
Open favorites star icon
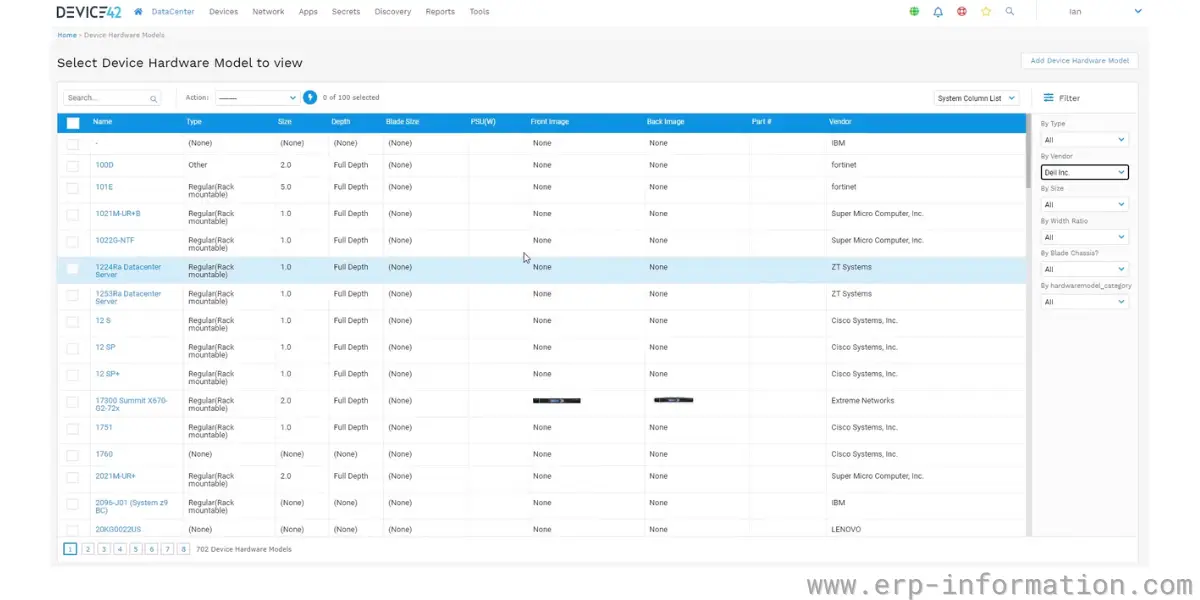point(986,12)
